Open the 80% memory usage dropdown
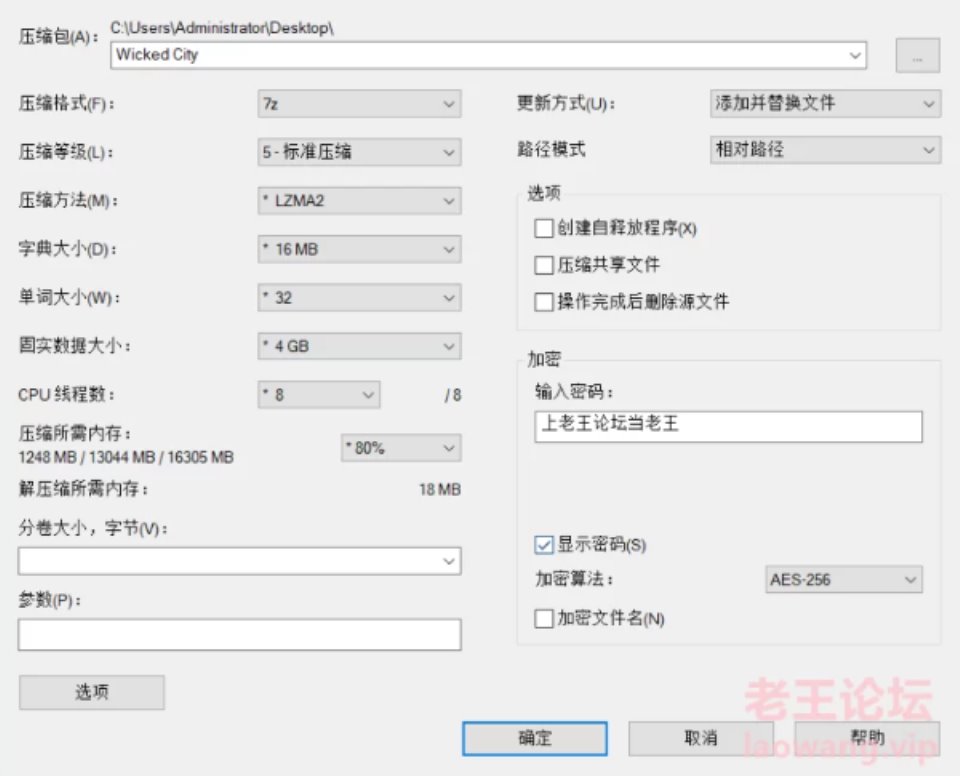 [x=400, y=448]
